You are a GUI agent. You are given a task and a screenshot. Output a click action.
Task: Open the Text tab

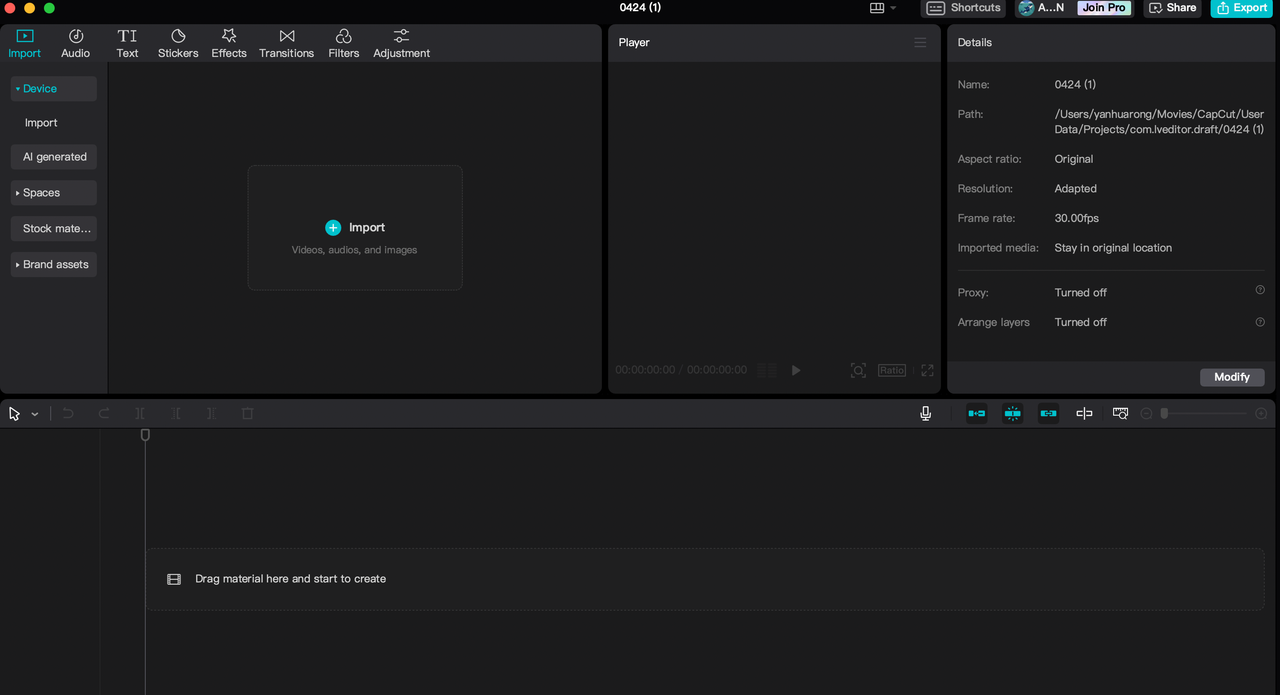pos(127,44)
